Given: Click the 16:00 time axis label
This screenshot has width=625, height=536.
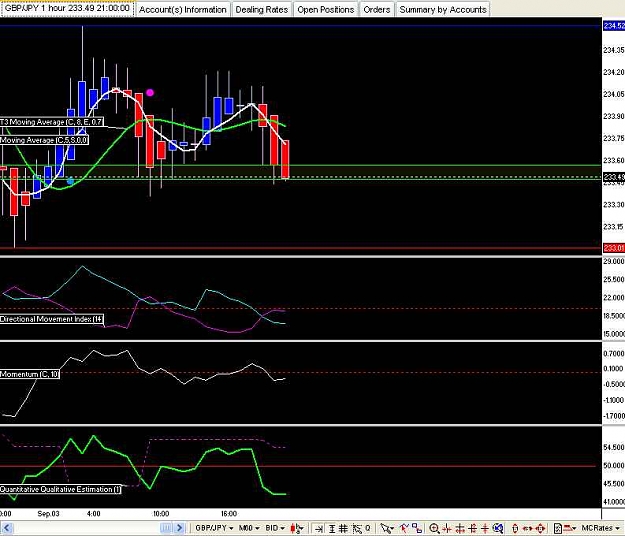Looking at the screenshot, I should (229, 514).
